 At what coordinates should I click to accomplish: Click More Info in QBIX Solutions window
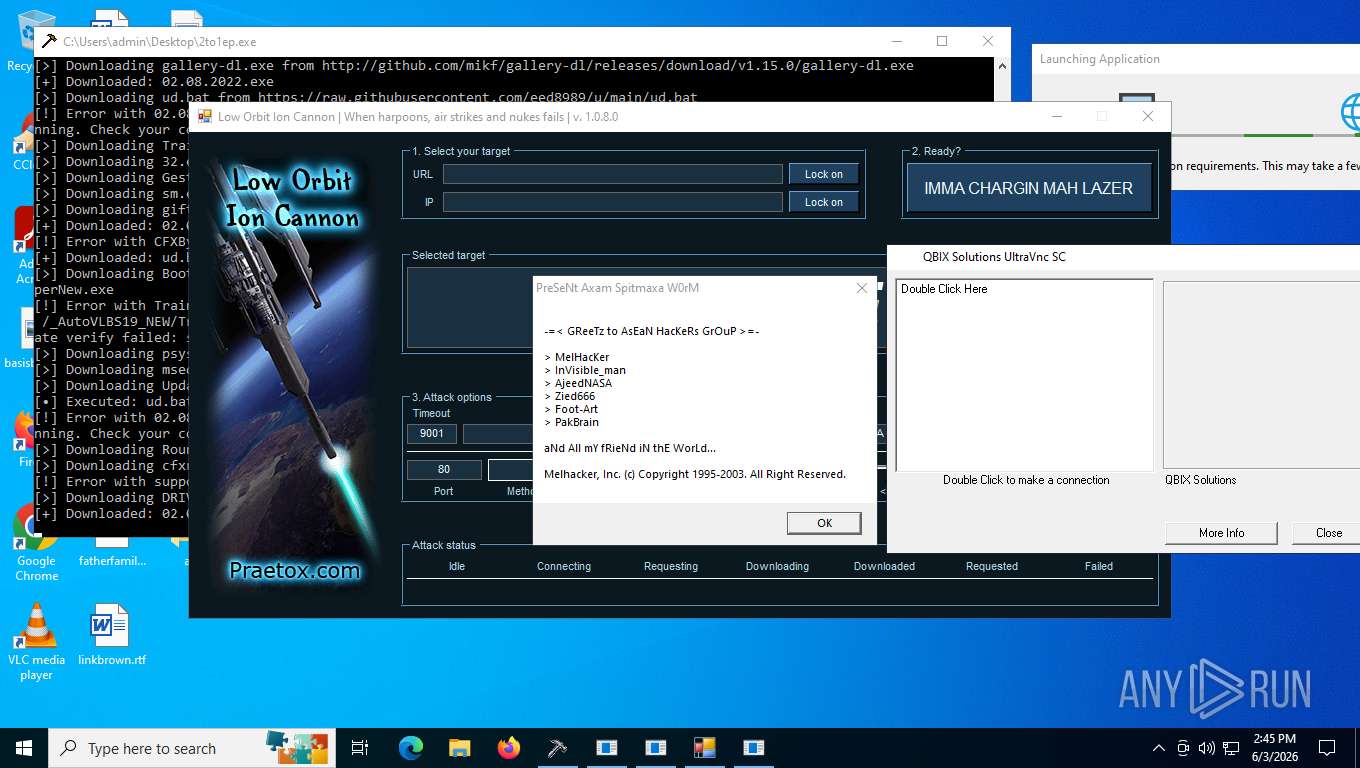[x=1221, y=533]
